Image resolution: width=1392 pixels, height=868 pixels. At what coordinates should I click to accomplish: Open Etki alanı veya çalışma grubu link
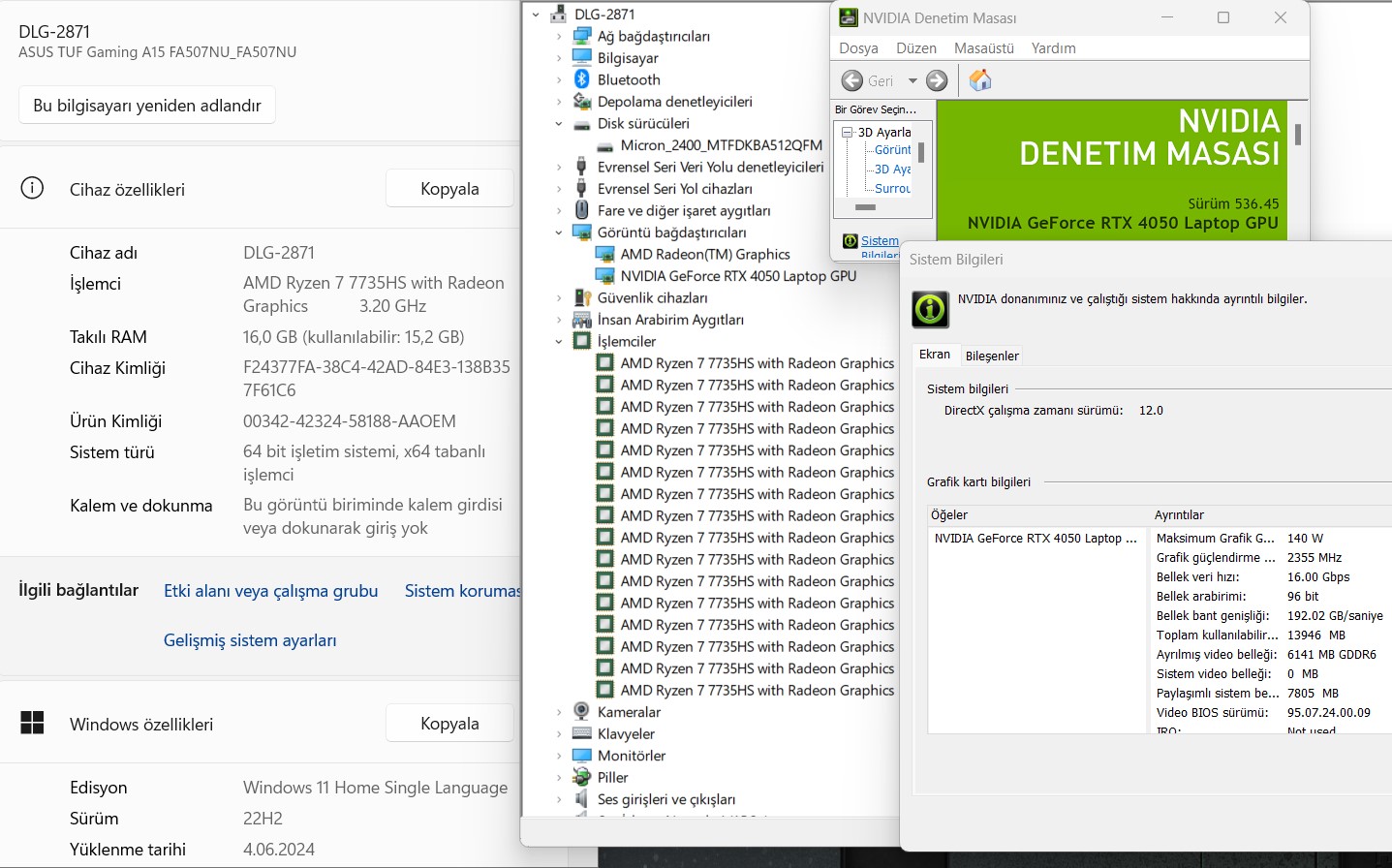coord(271,590)
